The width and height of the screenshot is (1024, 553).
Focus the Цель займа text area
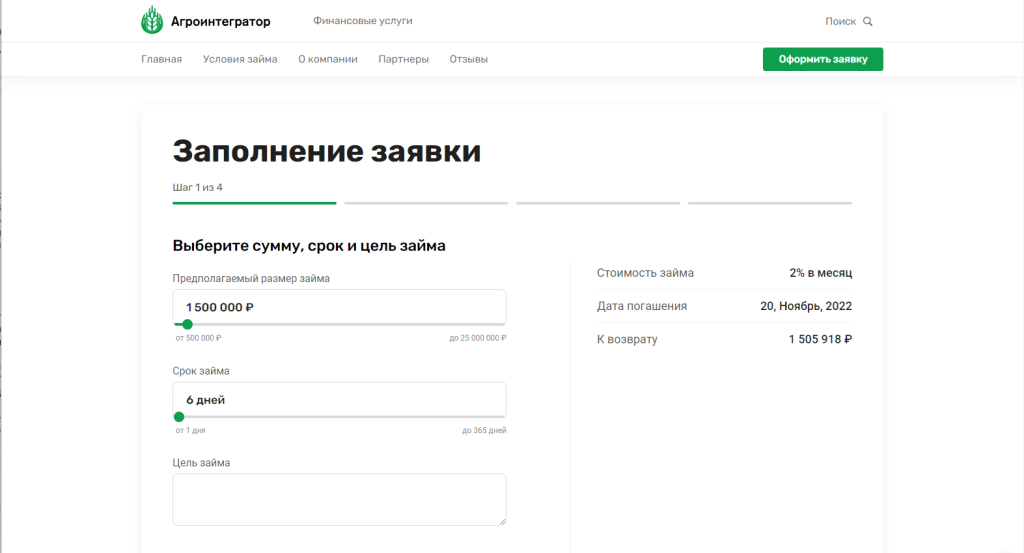(339, 499)
